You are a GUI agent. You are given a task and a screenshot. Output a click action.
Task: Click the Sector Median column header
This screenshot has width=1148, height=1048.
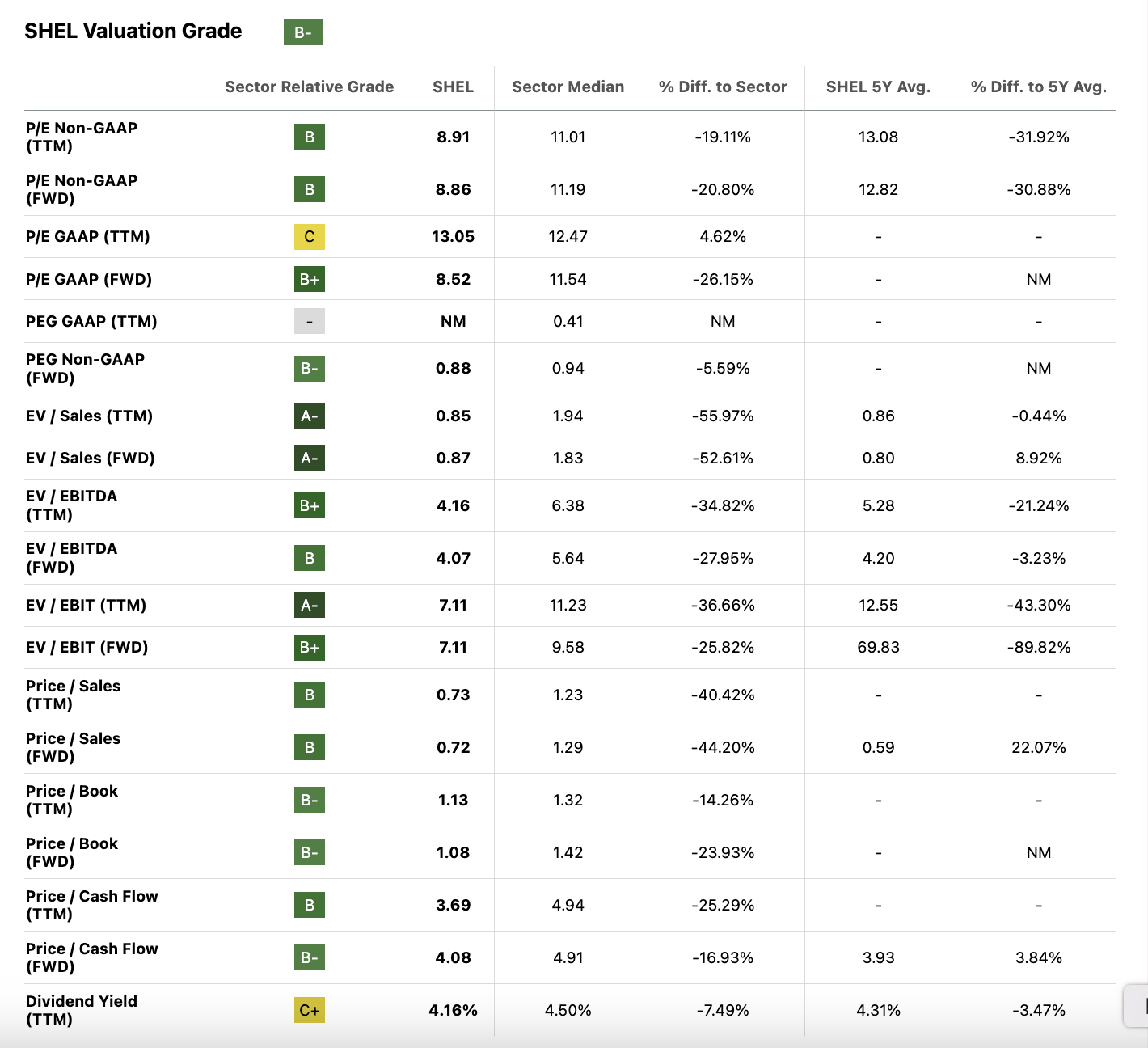pos(568,87)
